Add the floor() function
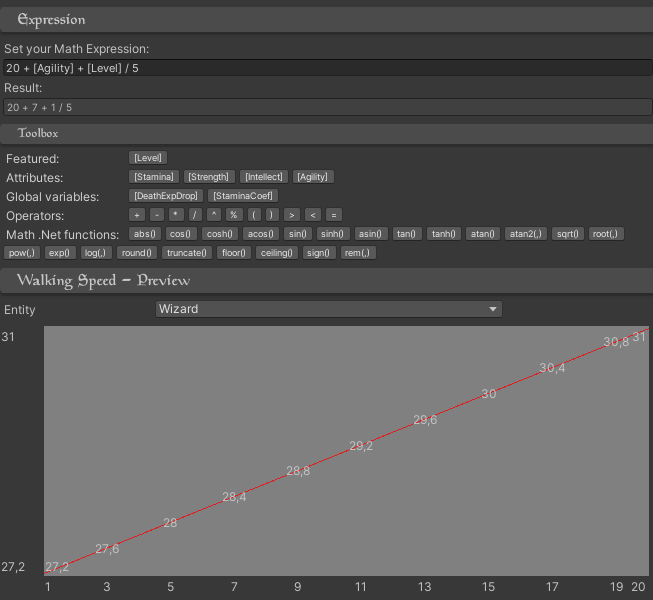 point(233,253)
